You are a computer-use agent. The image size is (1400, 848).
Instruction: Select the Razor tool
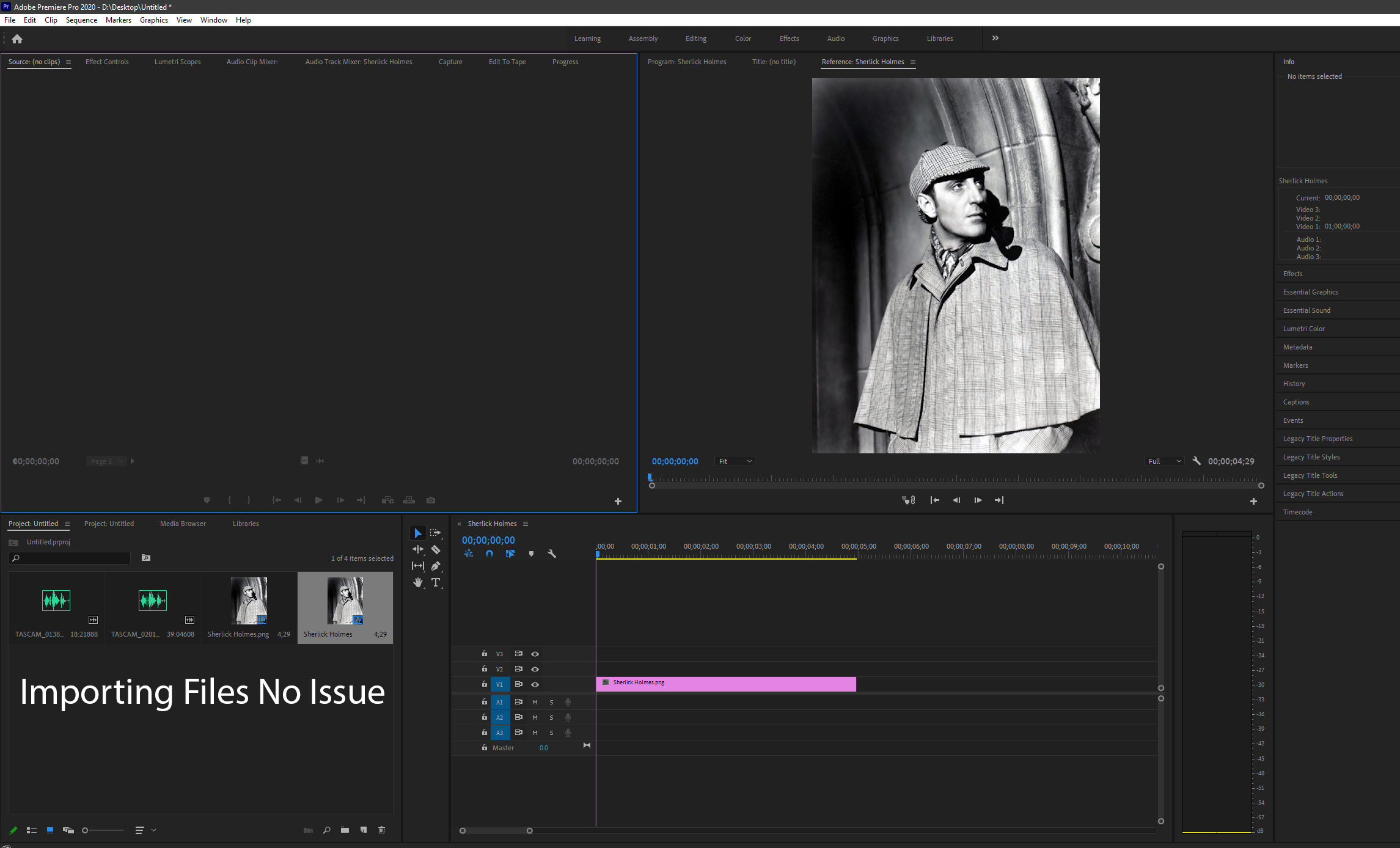pos(436,549)
